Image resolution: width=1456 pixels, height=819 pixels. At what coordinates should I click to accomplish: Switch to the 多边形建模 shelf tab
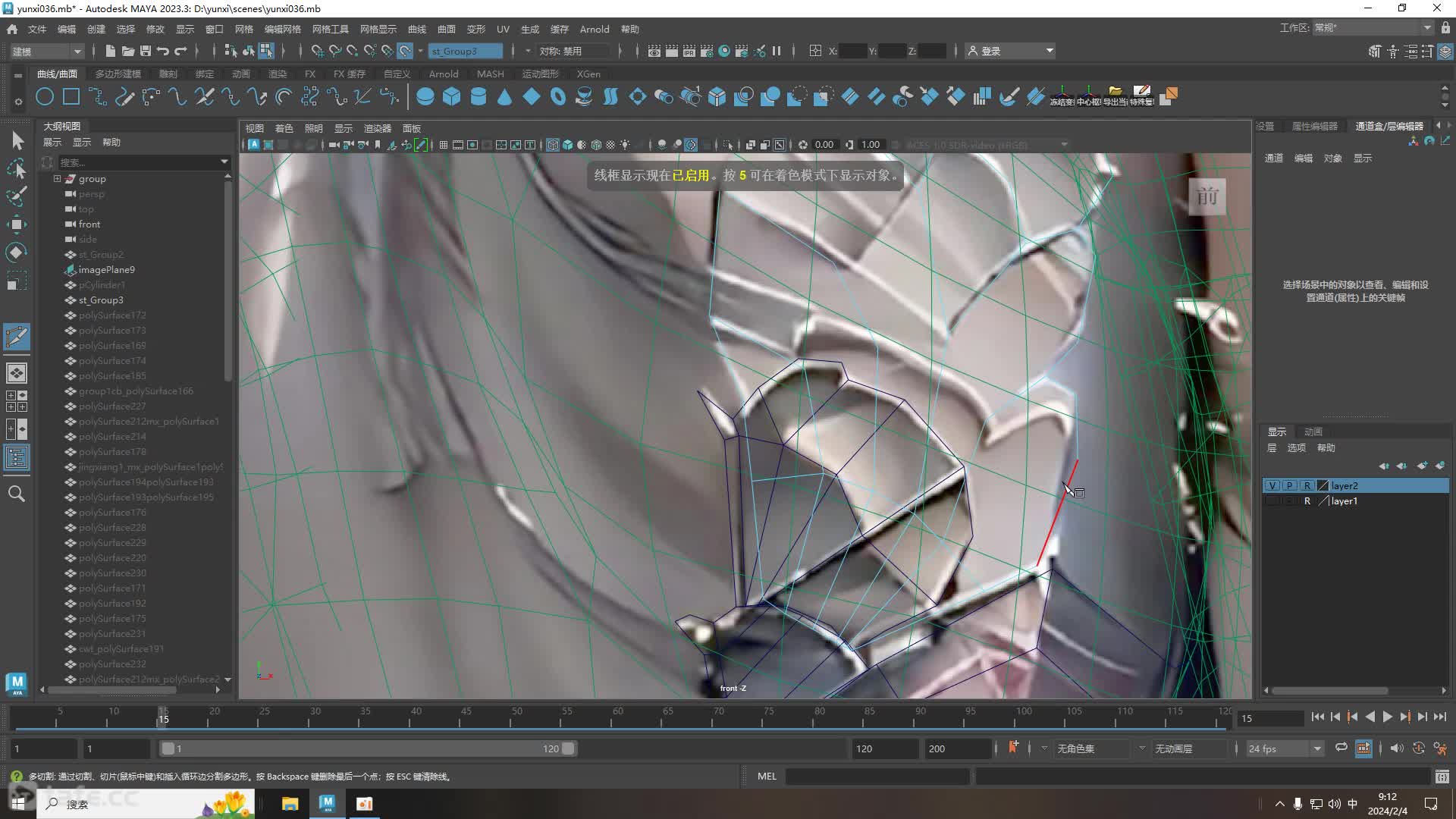coord(118,74)
